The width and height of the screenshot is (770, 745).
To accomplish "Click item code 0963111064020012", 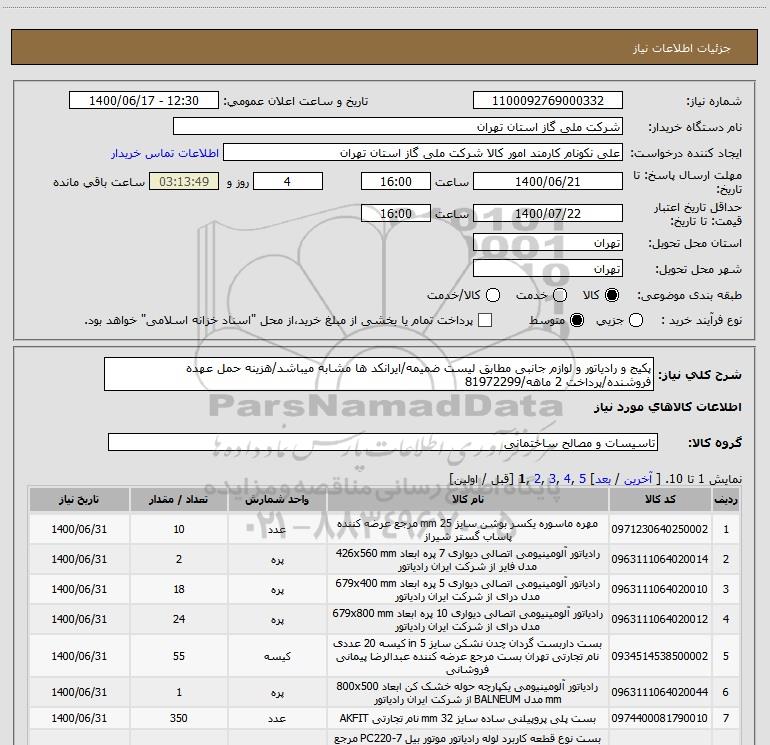I will (660, 619).
